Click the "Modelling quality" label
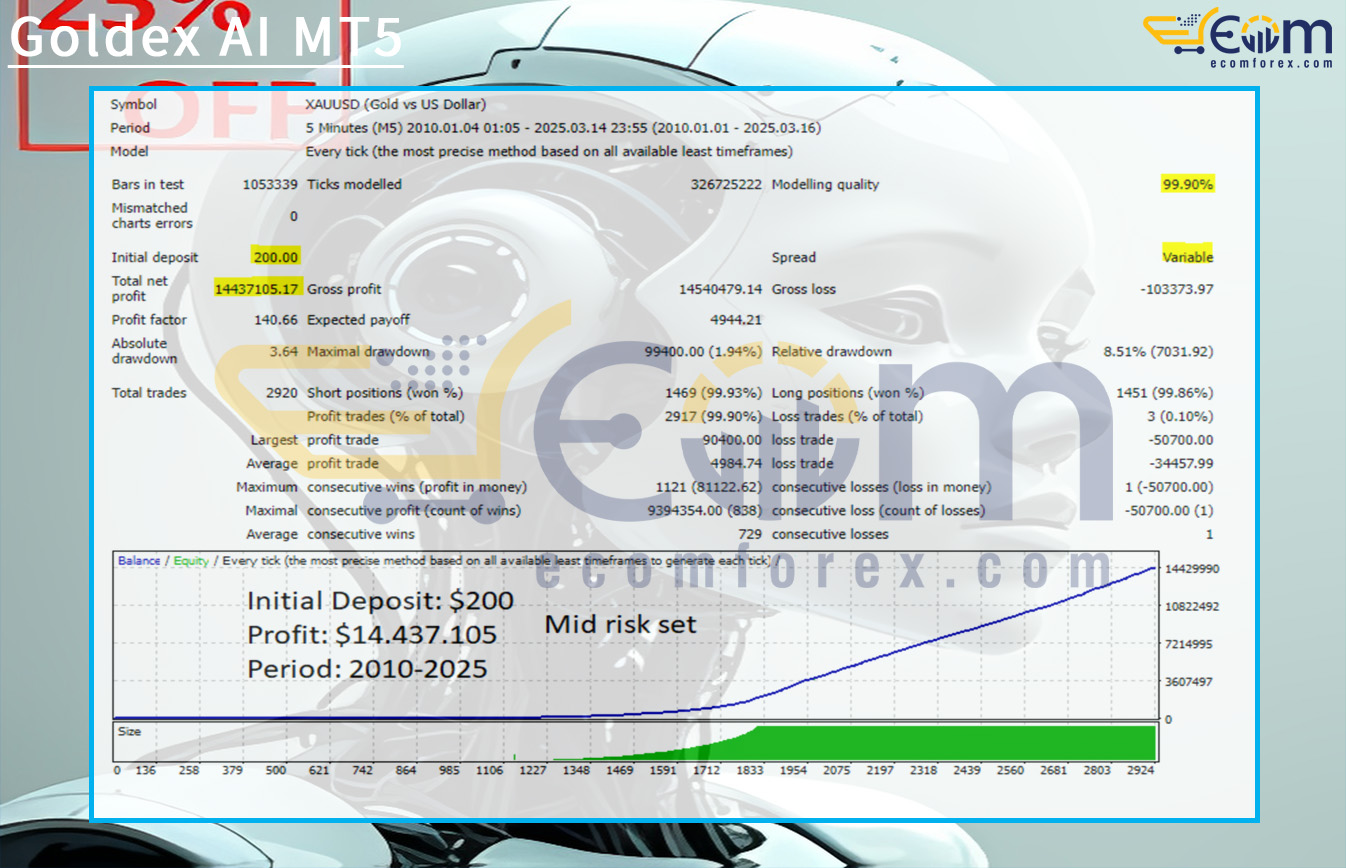This screenshot has height=868, width=1346. click(826, 184)
